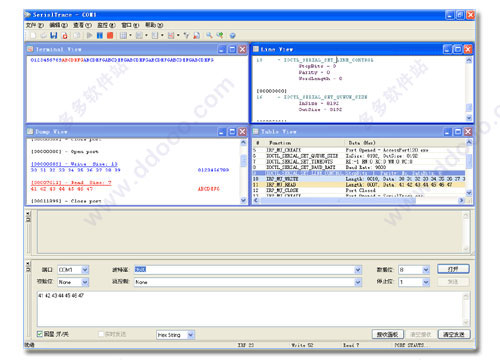Open the 波特率 baud rate dropdown
The width and height of the screenshot is (500, 360).
tap(358, 270)
